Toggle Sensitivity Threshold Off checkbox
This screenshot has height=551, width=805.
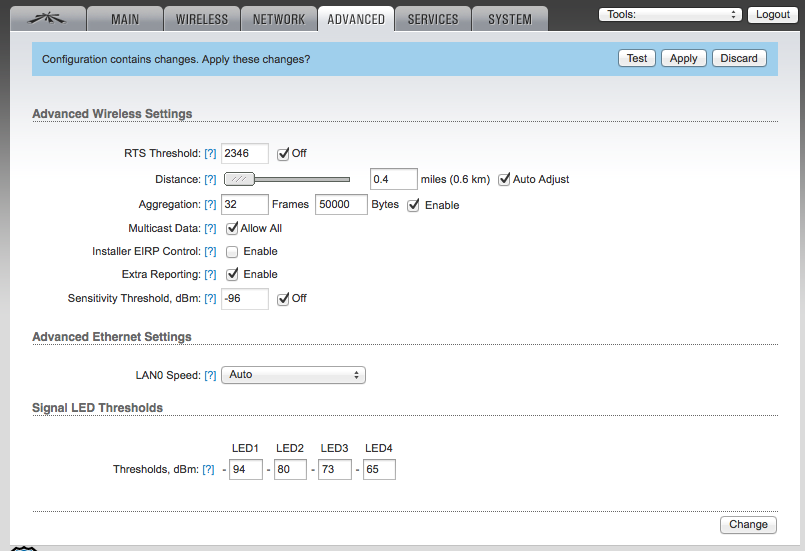coord(283,299)
